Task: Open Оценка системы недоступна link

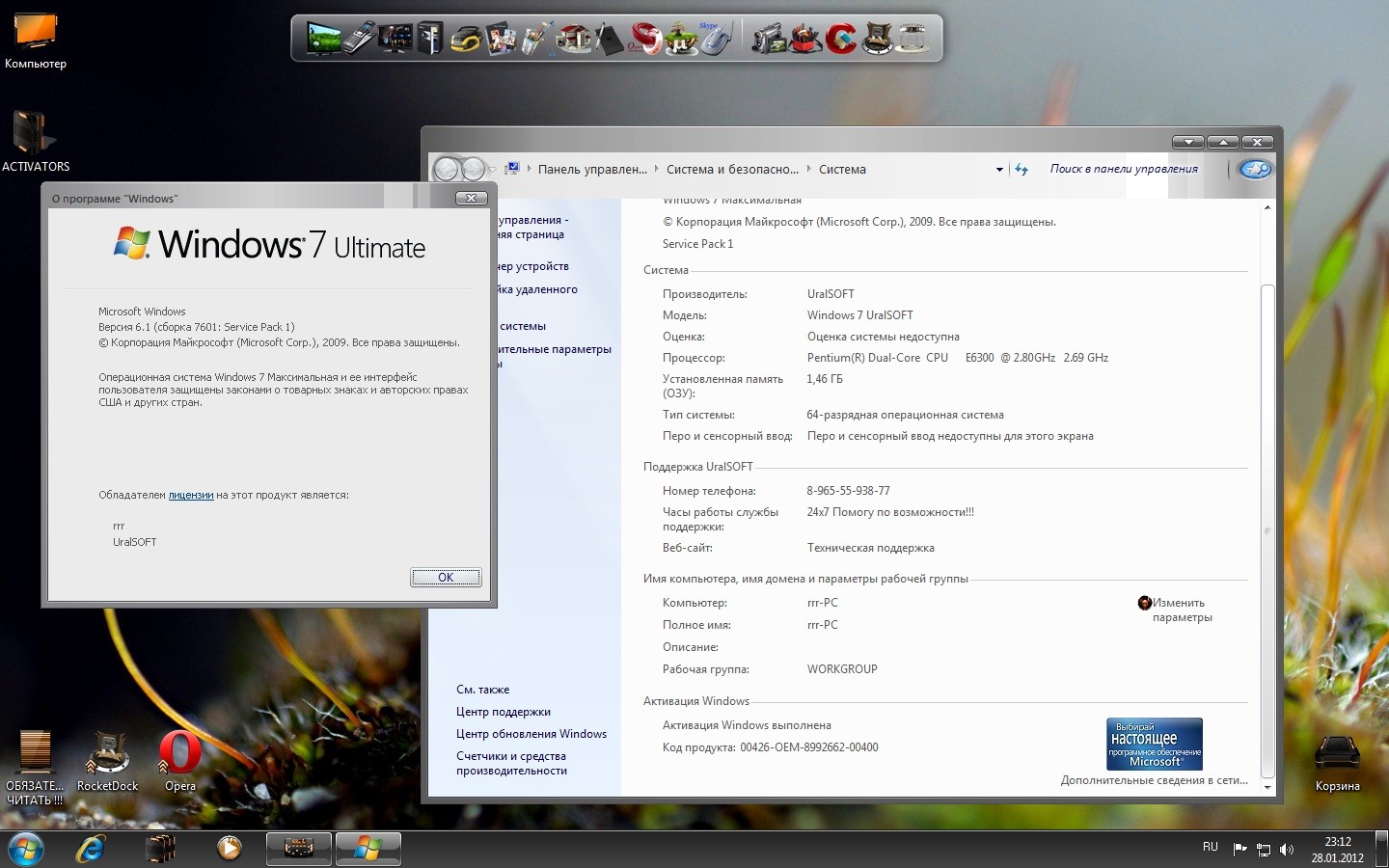Action: (x=883, y=337)
